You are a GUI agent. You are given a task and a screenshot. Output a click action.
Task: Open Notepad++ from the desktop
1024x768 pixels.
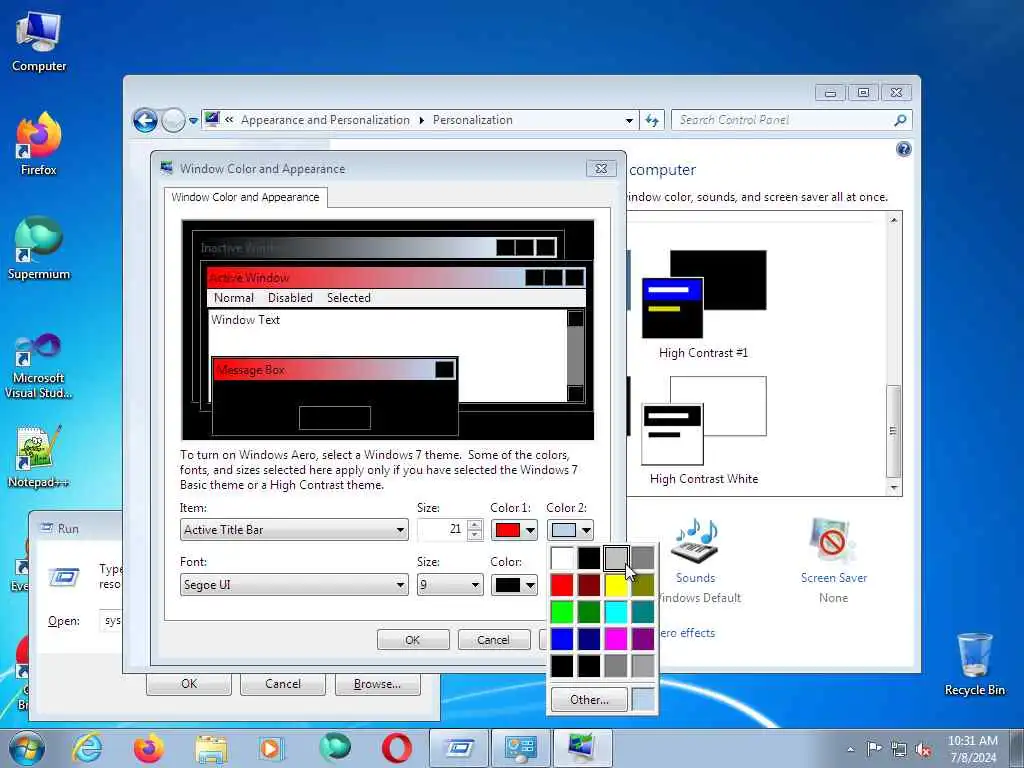(39, 456)
